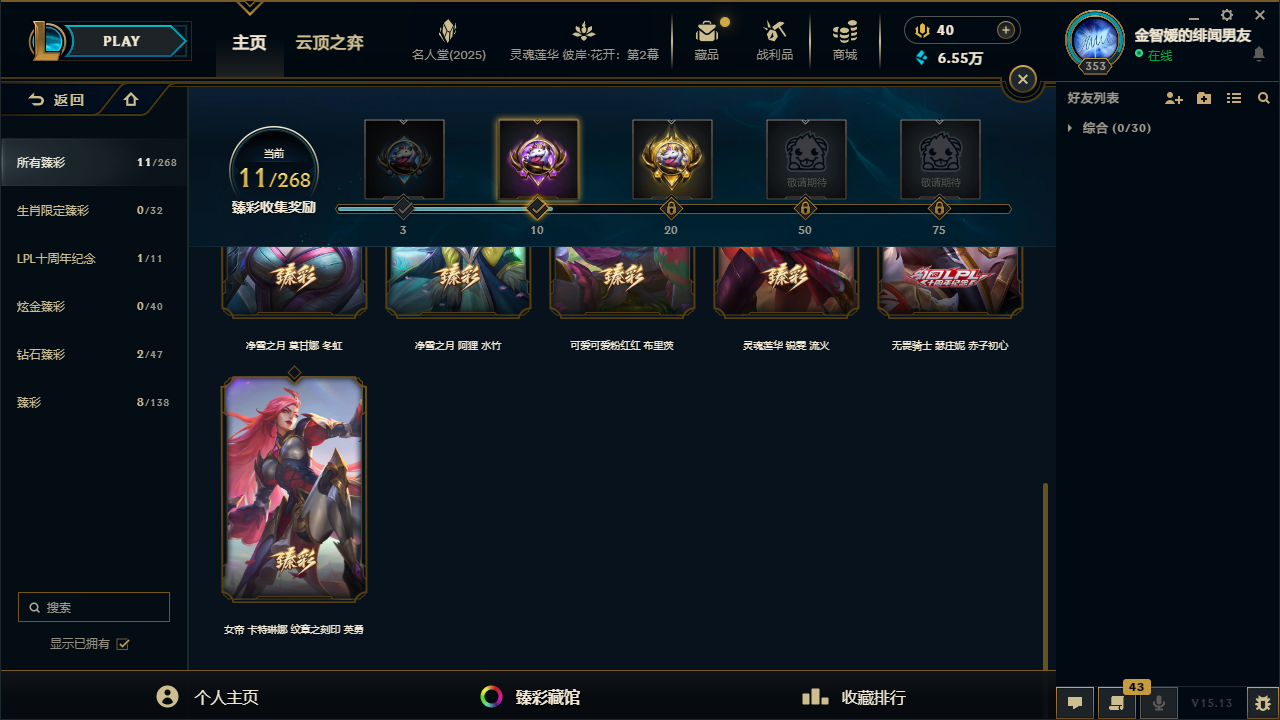Open friend list sorting options icon
1280x720 pixels.
(1234, 98)
